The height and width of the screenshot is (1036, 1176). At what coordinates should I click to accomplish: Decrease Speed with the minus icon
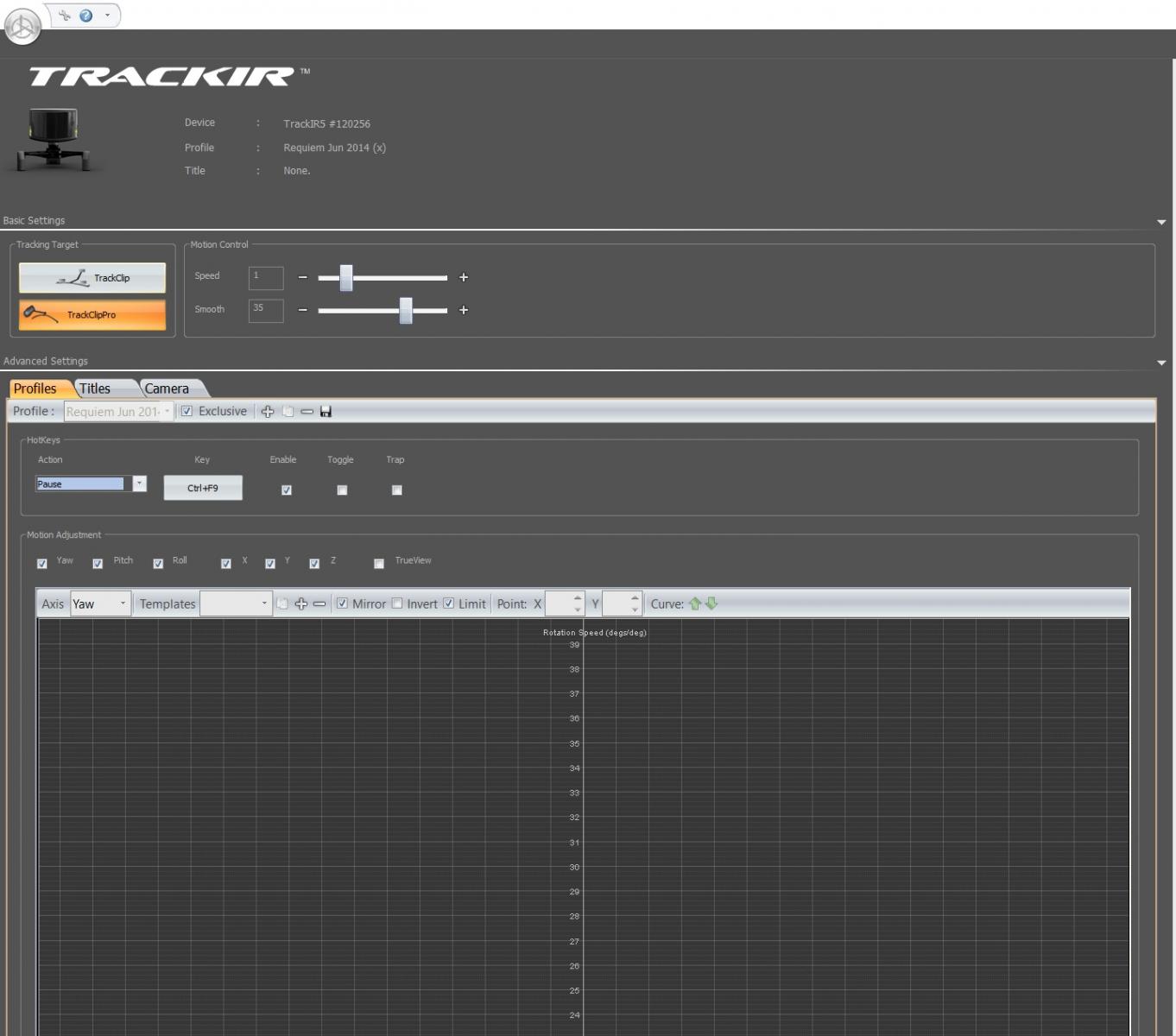[x=302, y=277]
